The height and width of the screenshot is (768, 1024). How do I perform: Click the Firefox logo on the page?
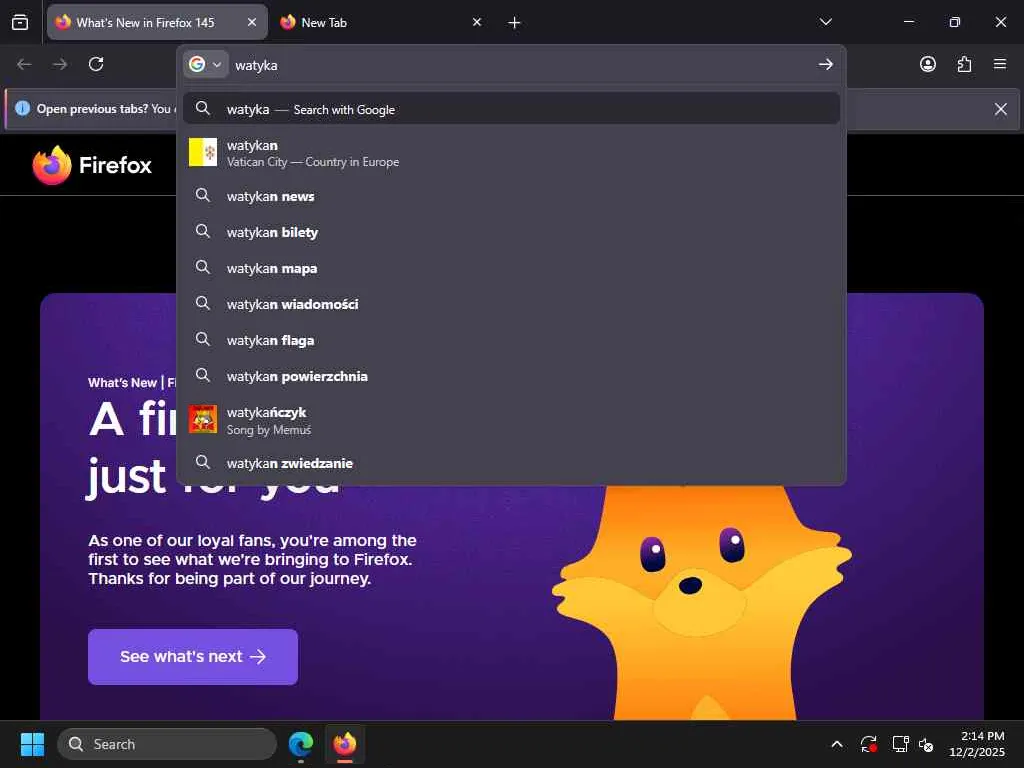92,165
